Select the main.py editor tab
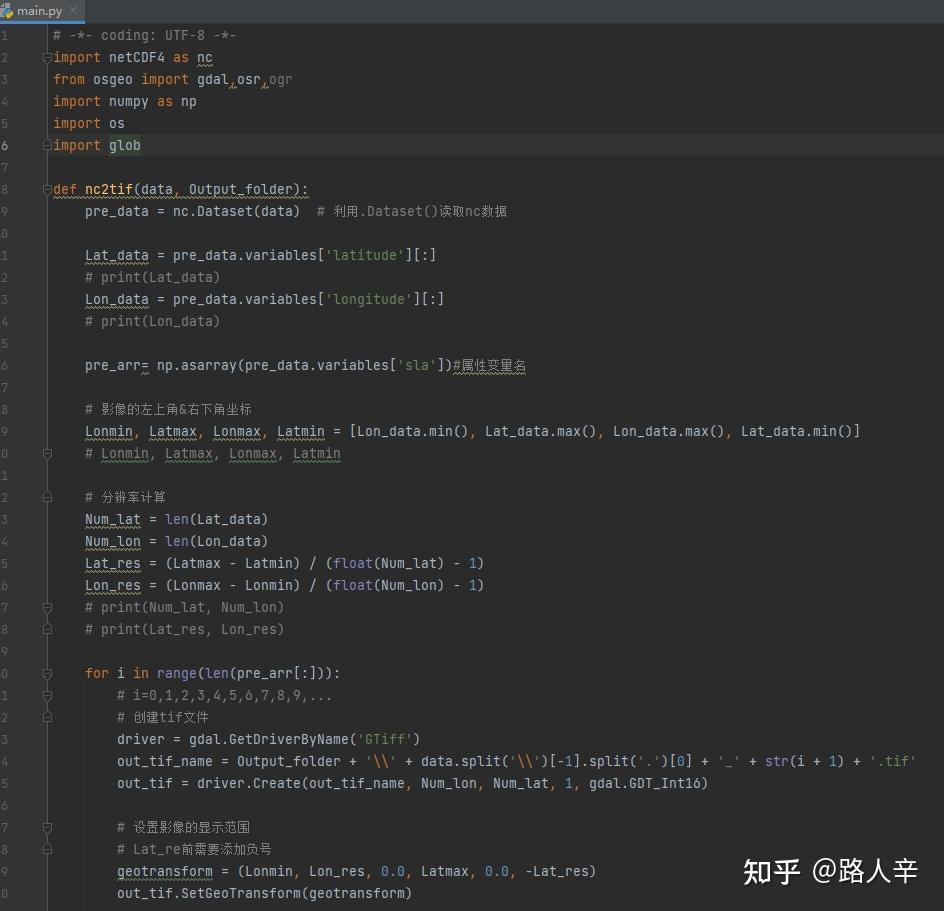Screen dimensions: 944x911 [x=40, y=12]
